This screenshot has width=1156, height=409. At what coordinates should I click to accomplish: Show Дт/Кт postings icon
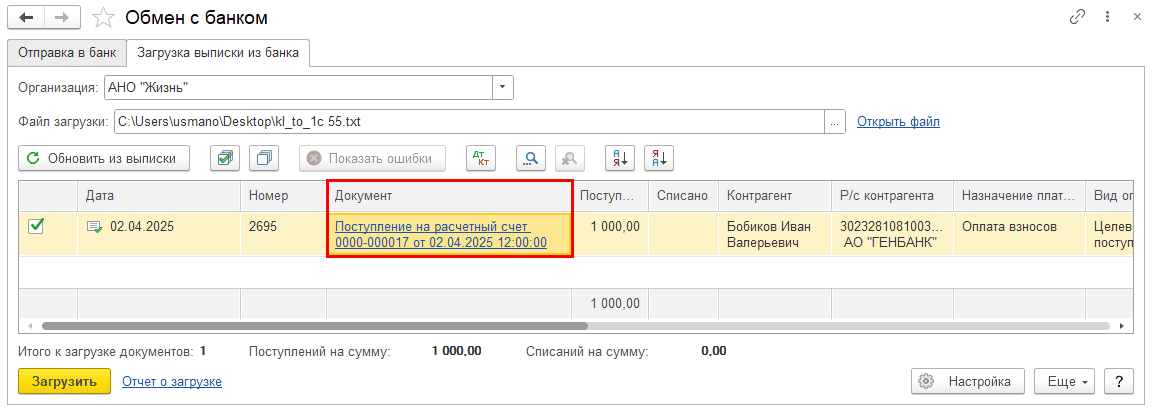[x=481, y=158]
